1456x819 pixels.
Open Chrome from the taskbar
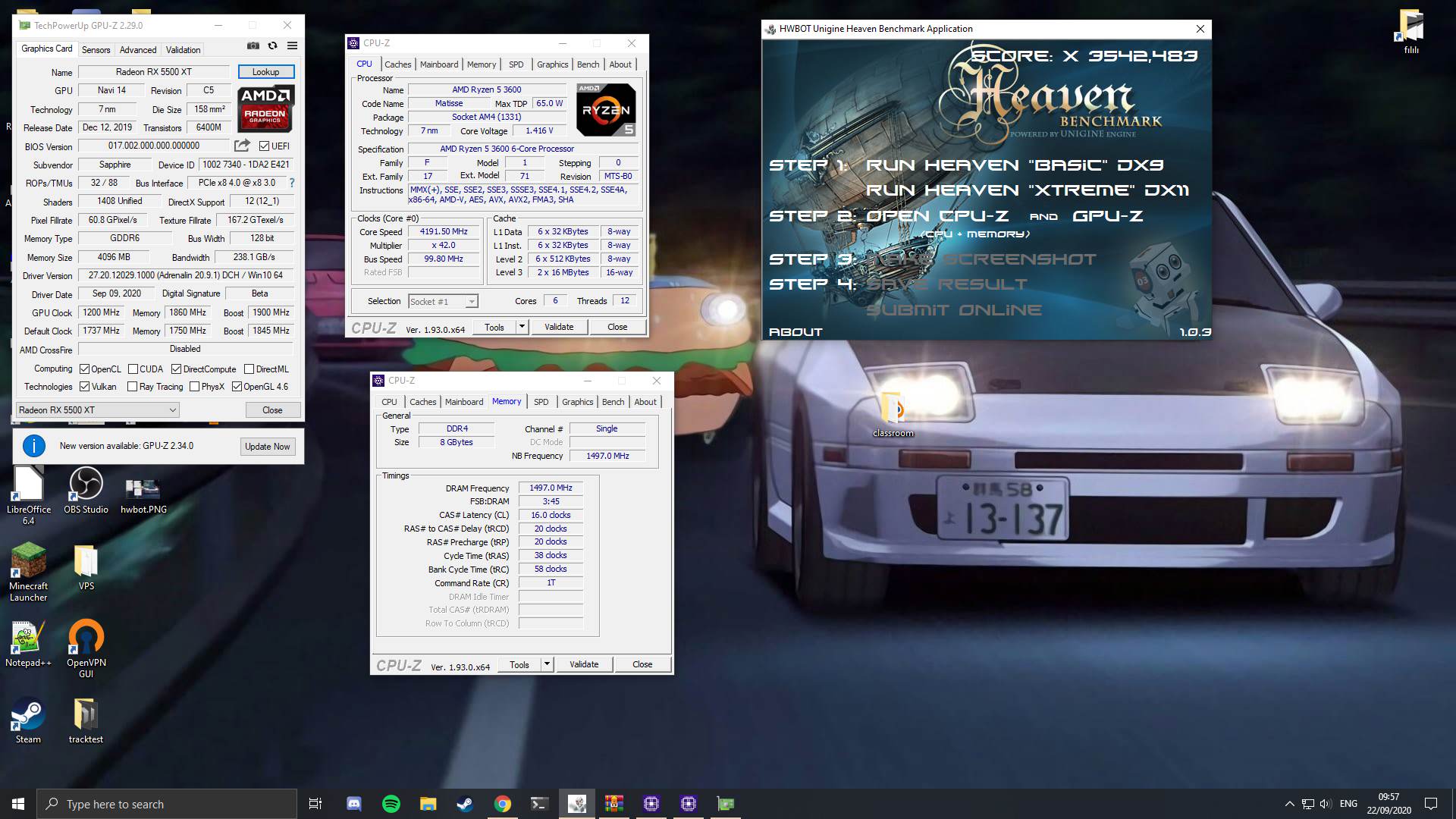pos(502,804)
